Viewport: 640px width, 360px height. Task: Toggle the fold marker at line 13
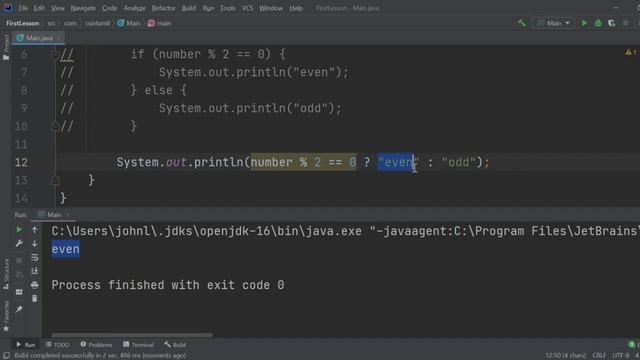click(56, 180)
